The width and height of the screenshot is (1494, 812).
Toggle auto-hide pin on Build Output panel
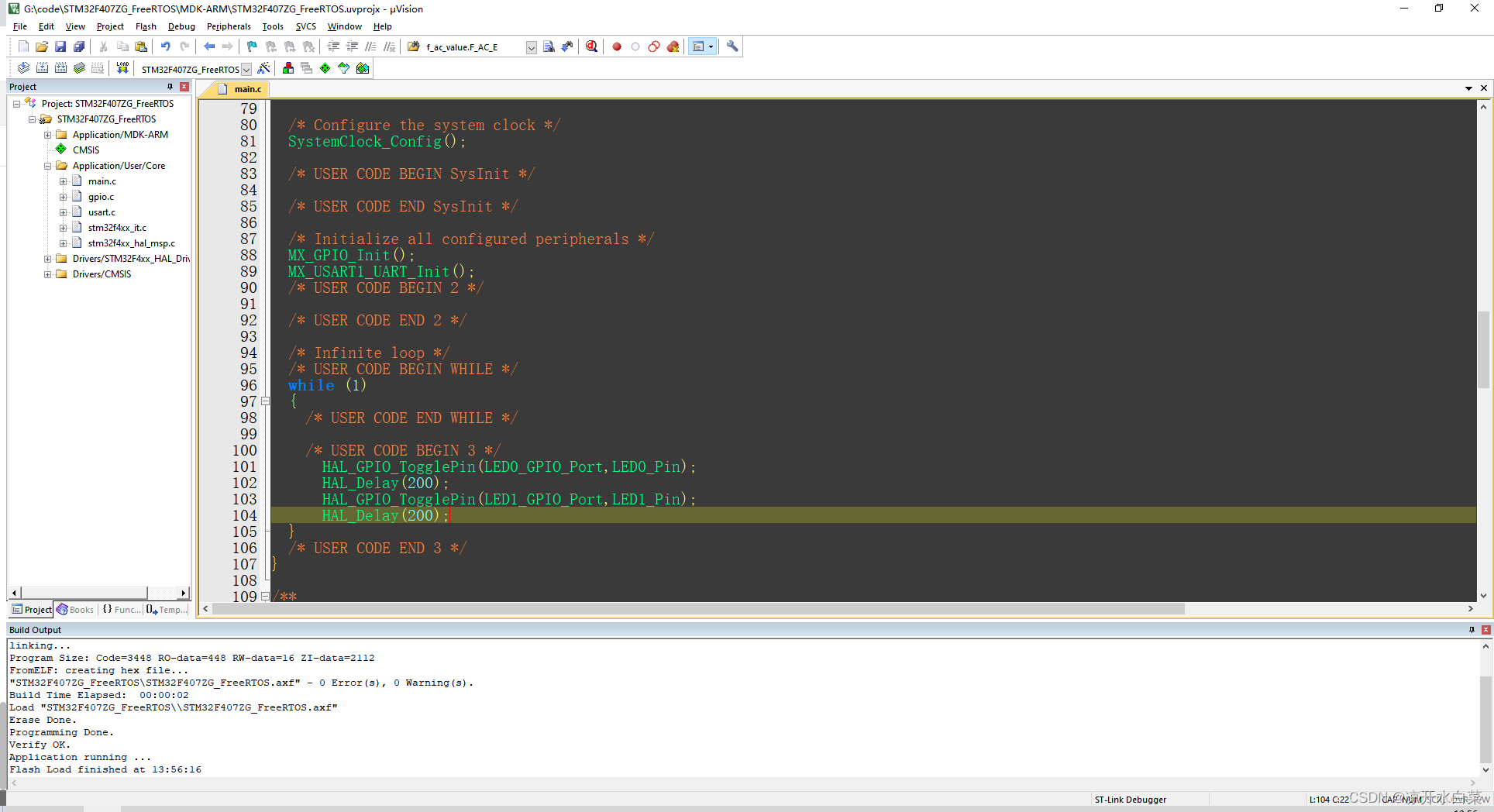click(x=1472, y=630)
